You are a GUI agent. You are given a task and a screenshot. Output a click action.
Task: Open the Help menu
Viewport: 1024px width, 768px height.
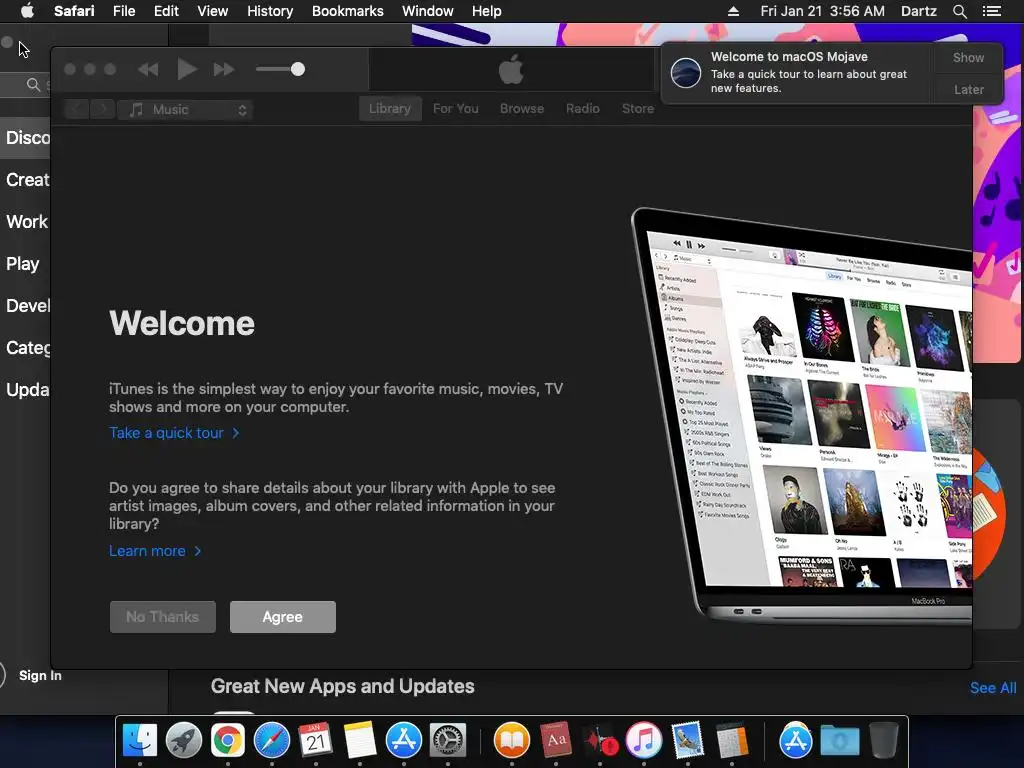pos(487,11)
